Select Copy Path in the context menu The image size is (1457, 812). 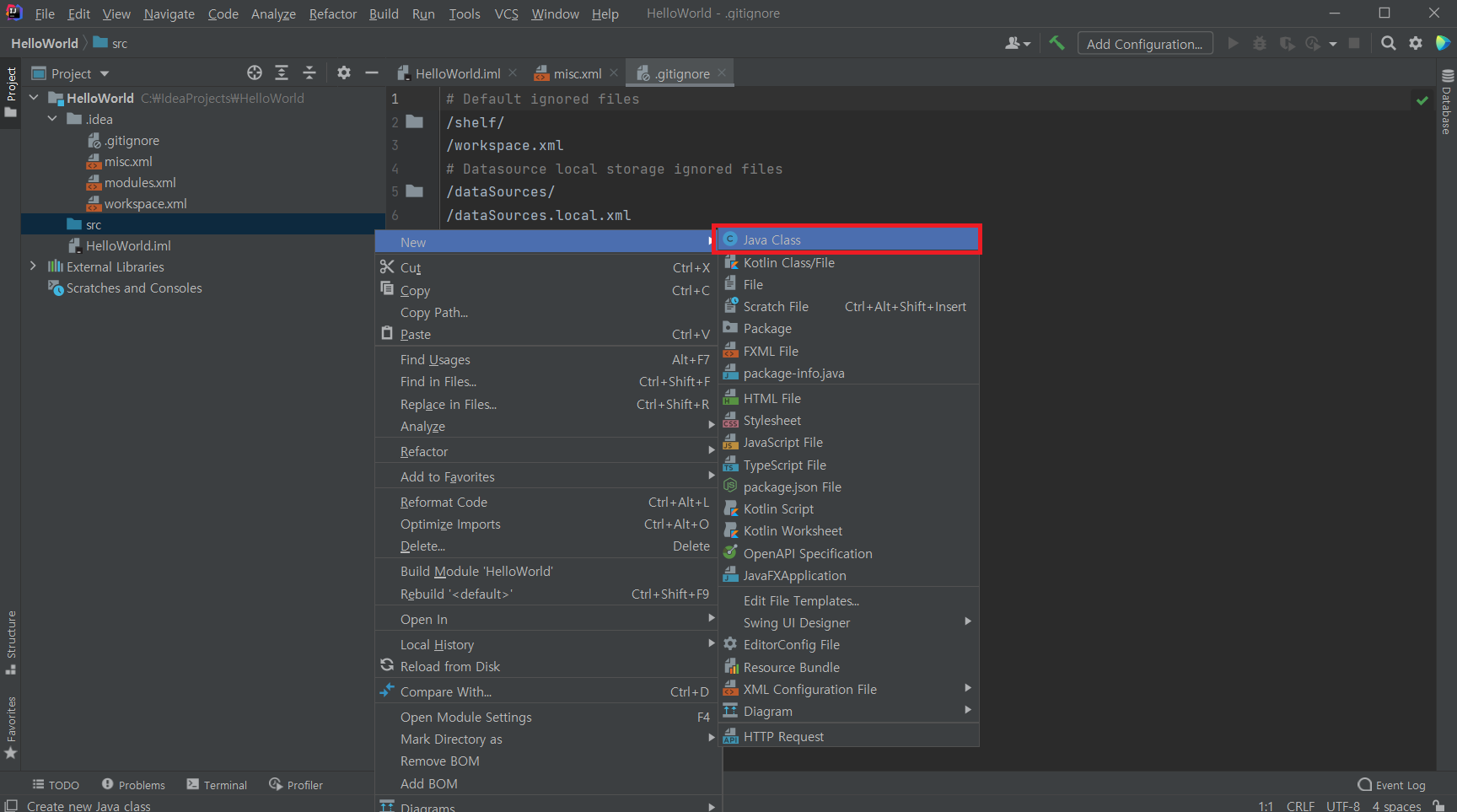tap(546, 312)
